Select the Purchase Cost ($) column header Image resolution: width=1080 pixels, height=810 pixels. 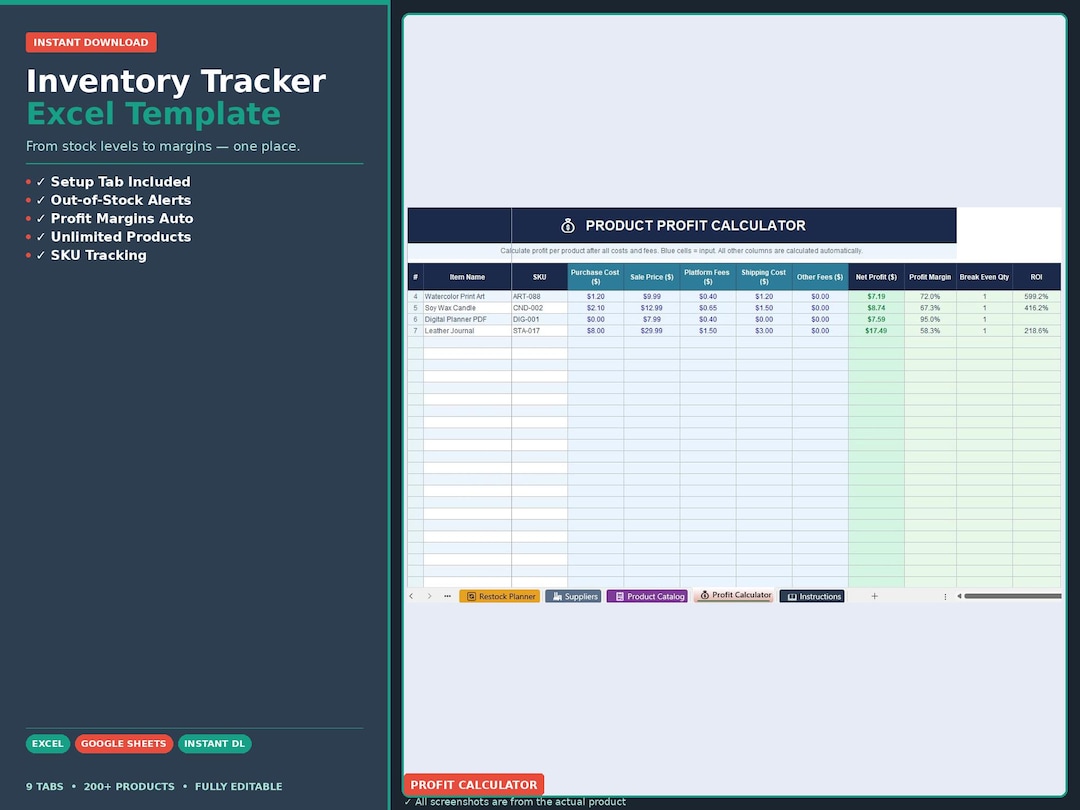(595, 277)
